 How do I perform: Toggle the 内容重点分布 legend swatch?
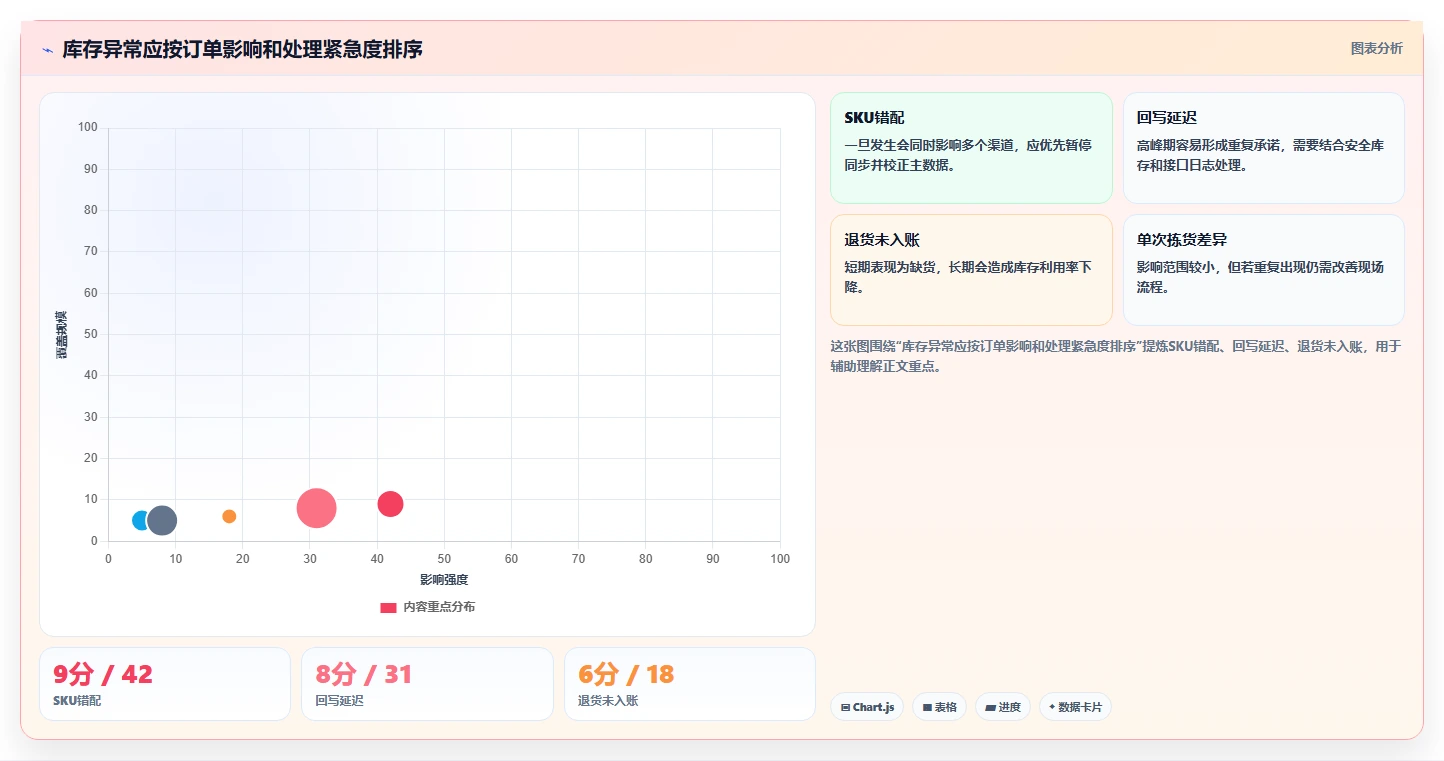pos(388,607)
